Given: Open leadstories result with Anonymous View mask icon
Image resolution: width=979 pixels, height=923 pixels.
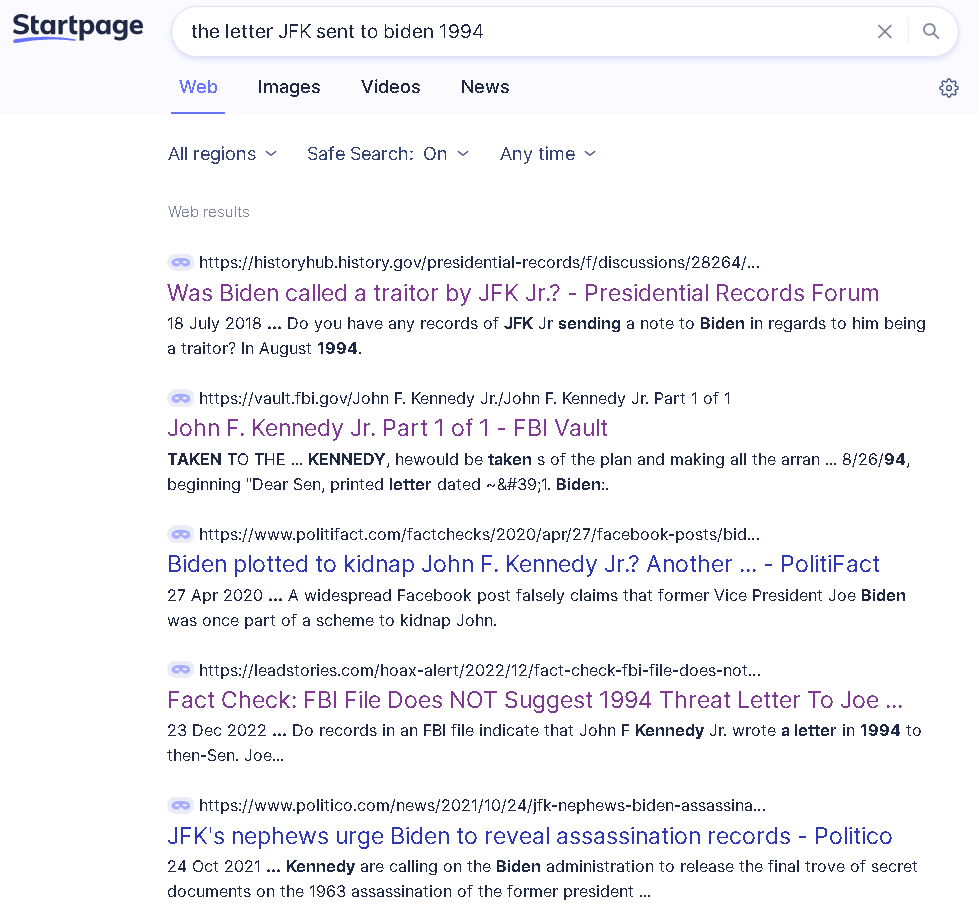Looking at the screenshot, I should coord(181,670).
